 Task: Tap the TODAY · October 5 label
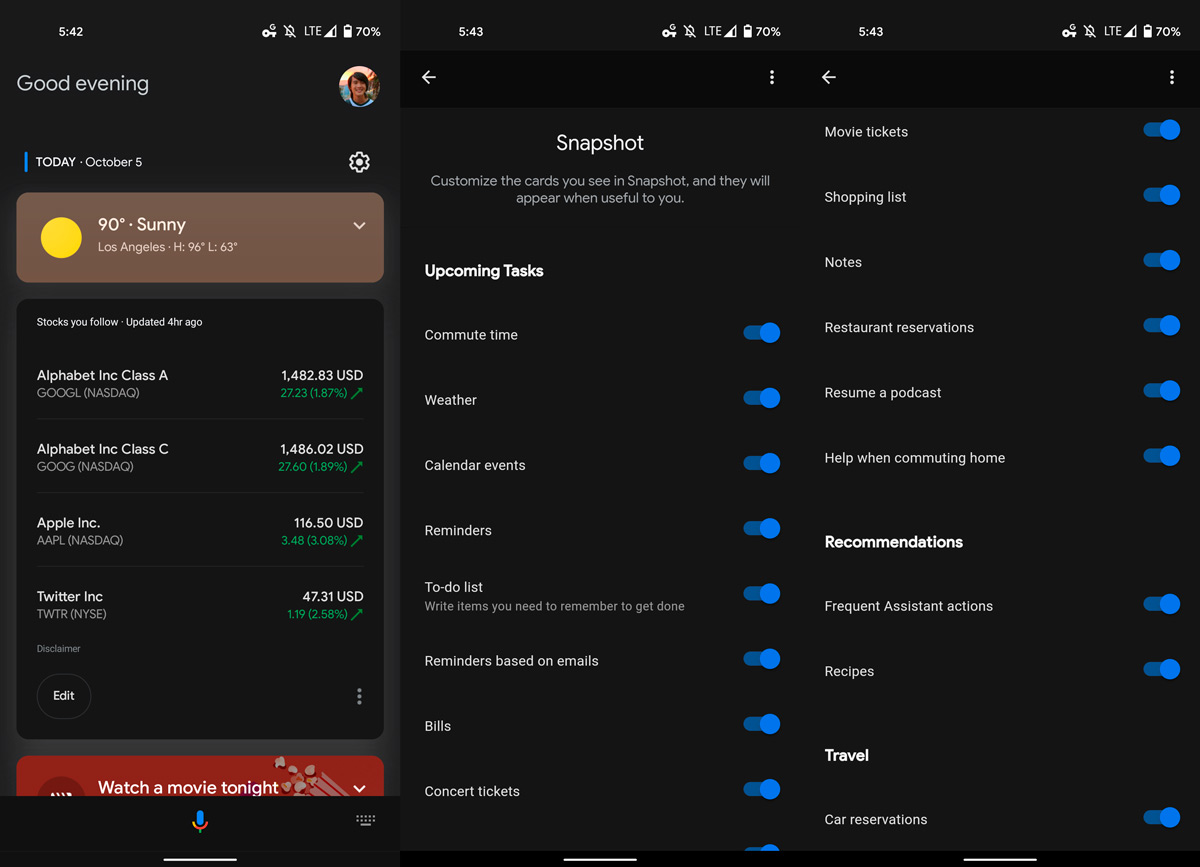[89, 162]
